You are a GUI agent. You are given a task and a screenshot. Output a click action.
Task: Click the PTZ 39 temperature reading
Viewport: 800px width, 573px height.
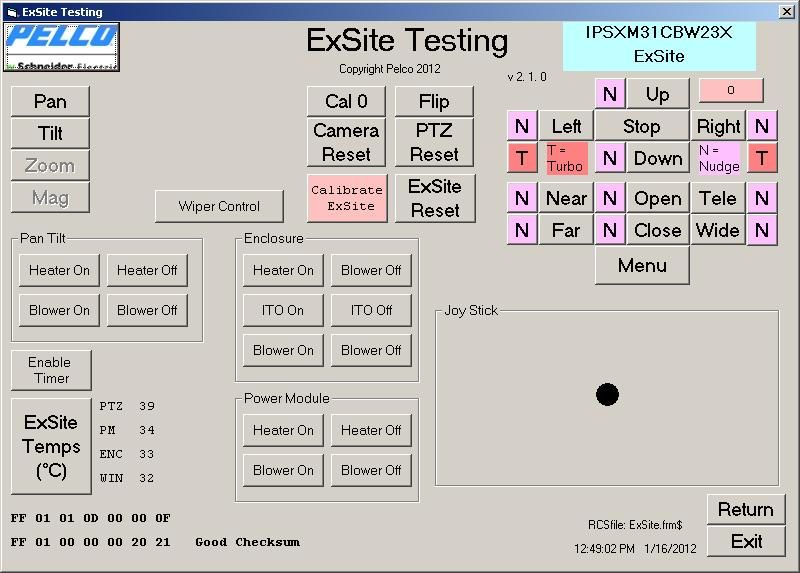127,406
